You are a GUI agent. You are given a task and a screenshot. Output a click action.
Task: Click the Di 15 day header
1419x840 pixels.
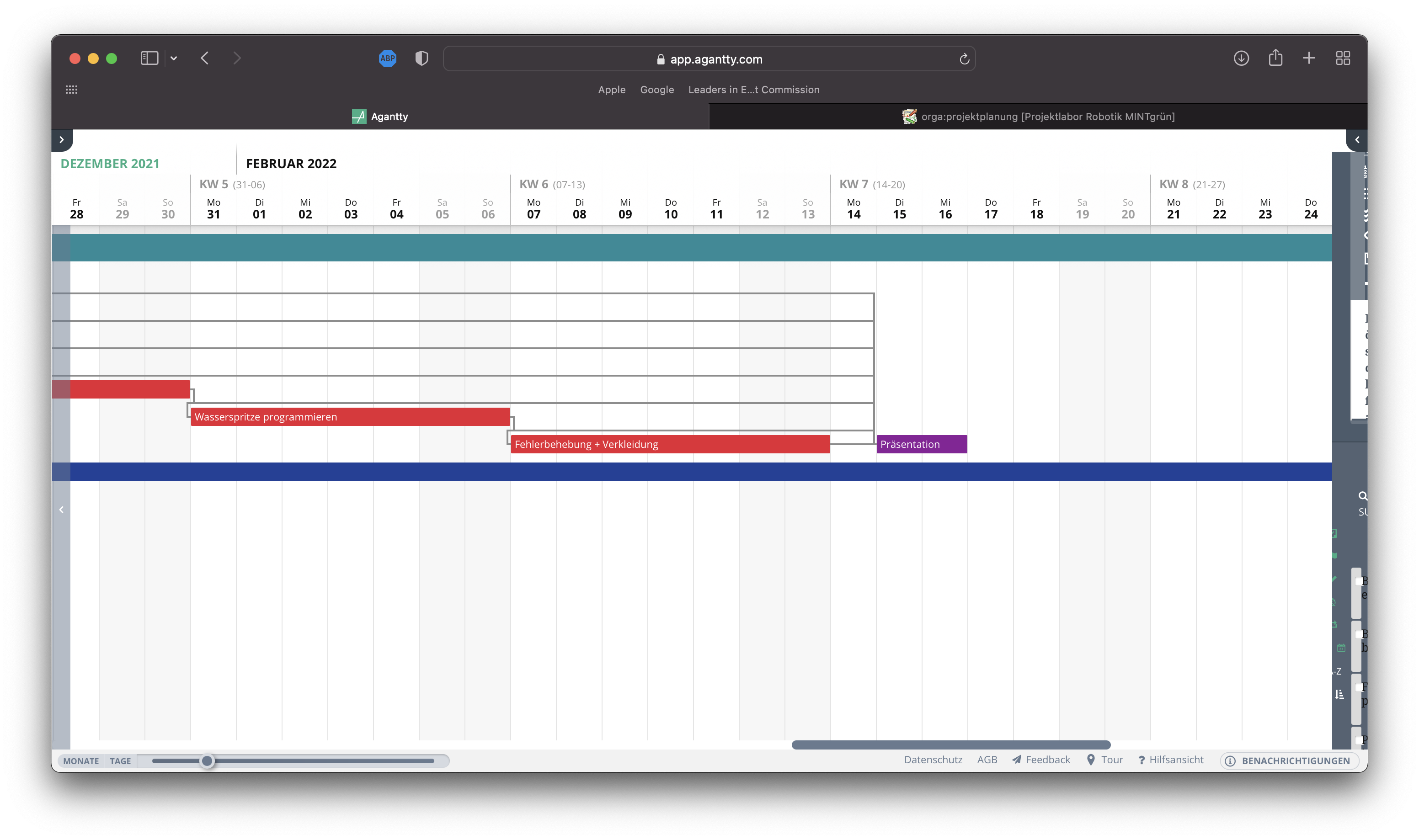(899, 209)
